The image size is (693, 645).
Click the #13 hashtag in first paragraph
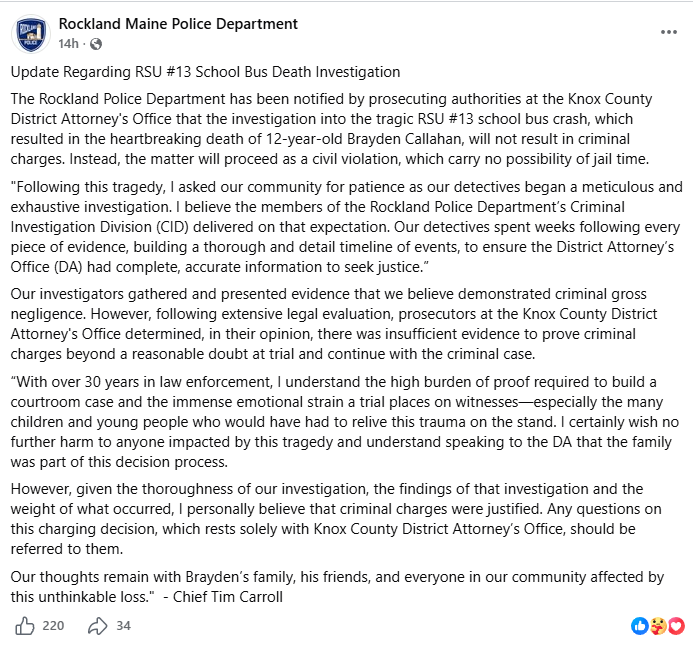click(461, 119)
